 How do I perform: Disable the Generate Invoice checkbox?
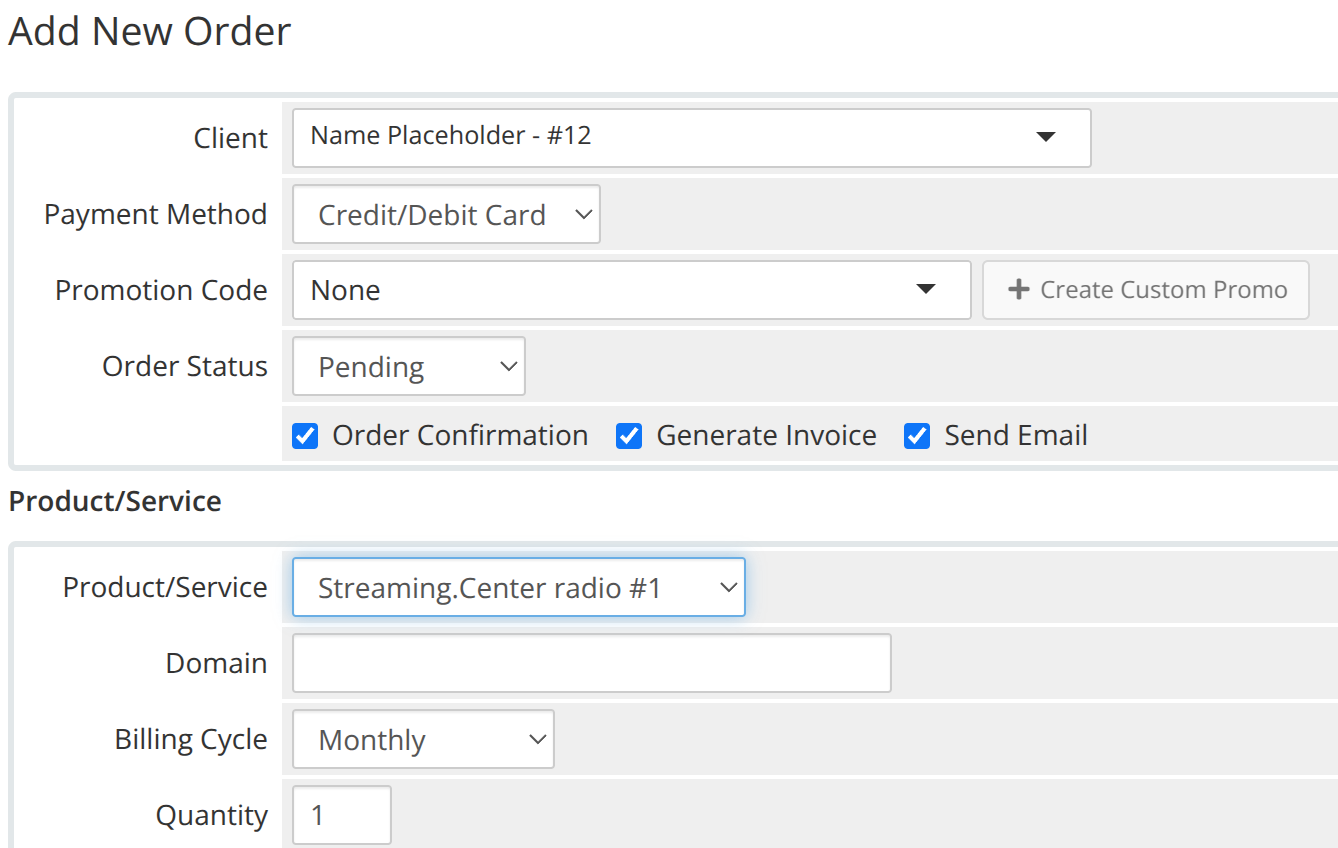coord(629,436)
